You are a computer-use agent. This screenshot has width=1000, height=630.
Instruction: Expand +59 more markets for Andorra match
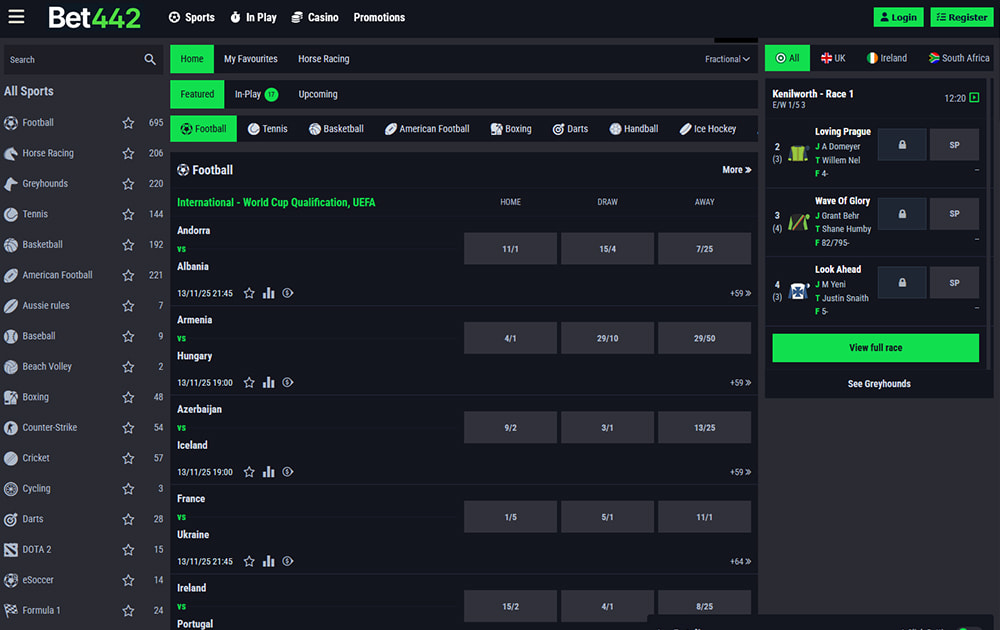(x=740, y=294)
